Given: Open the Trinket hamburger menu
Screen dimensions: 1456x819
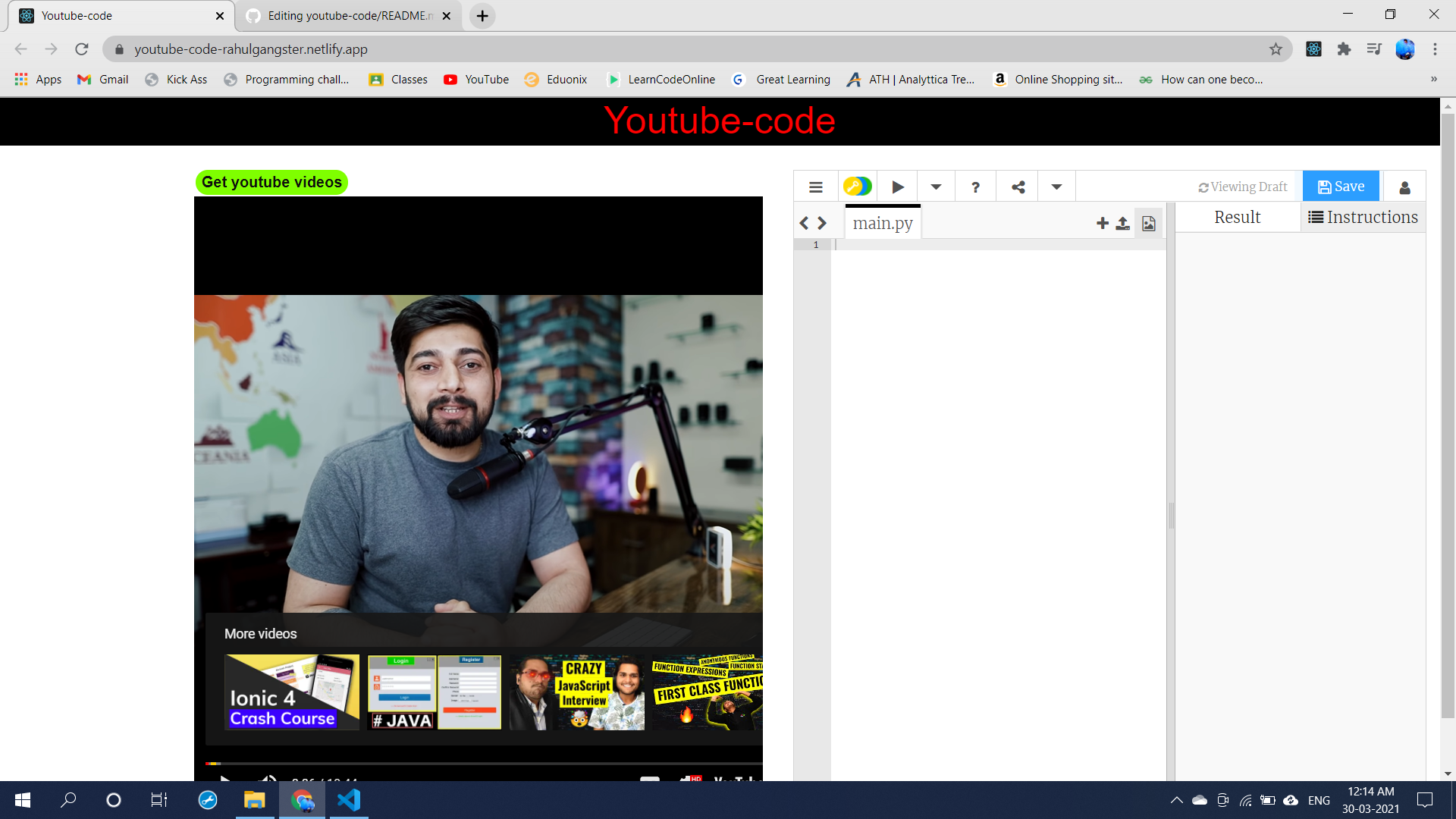Looking at the screenshot, I should click(816, 187).
